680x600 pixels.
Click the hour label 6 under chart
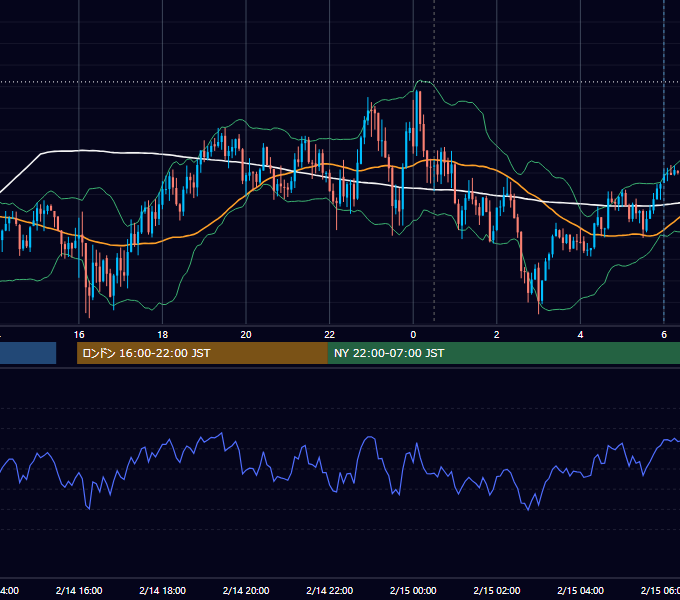[x=664, y=335]
